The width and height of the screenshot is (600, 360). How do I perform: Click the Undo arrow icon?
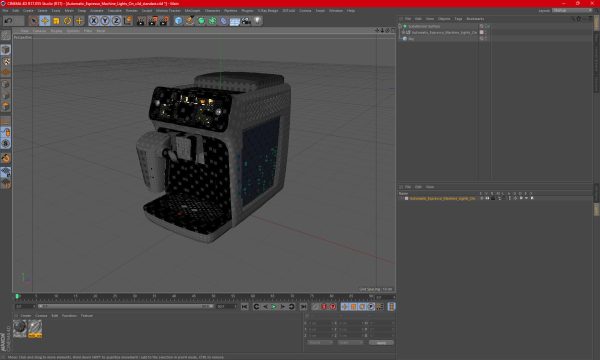coord(8,21)
